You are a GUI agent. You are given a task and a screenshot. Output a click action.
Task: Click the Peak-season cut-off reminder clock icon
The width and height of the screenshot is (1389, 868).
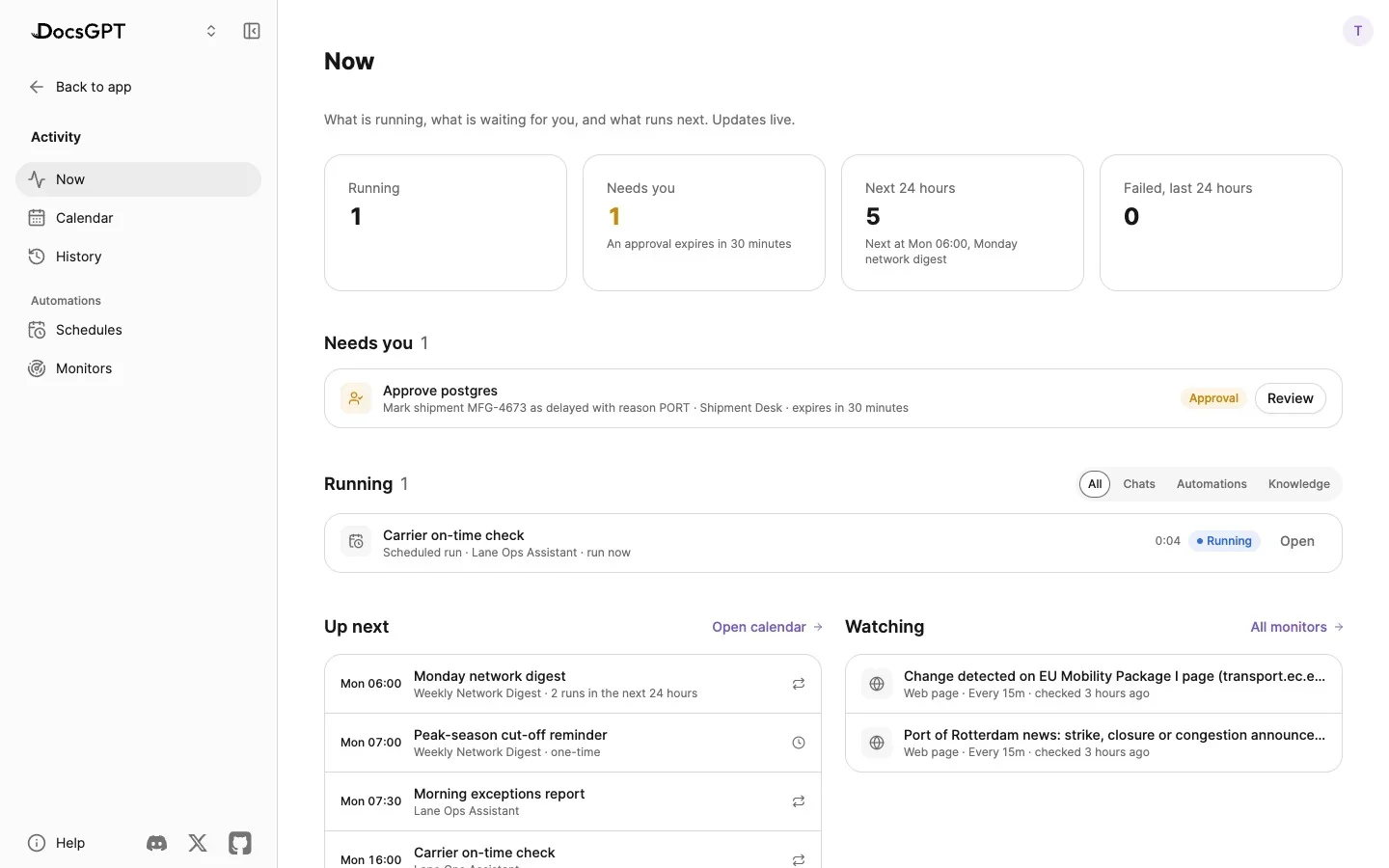(x=799, y=743)
